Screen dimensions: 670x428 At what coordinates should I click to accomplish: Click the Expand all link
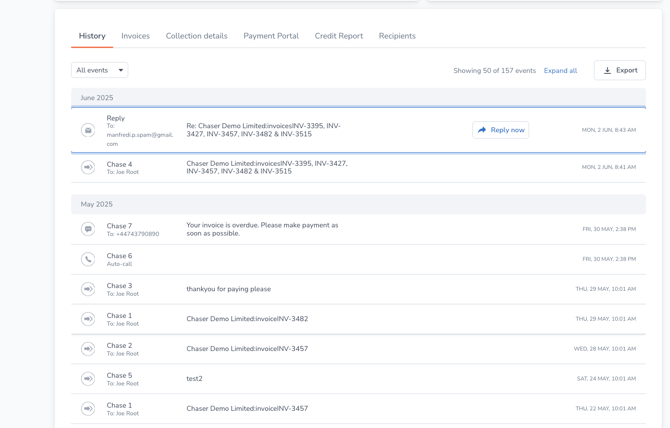pyautogui.click(x=560, y=71)
